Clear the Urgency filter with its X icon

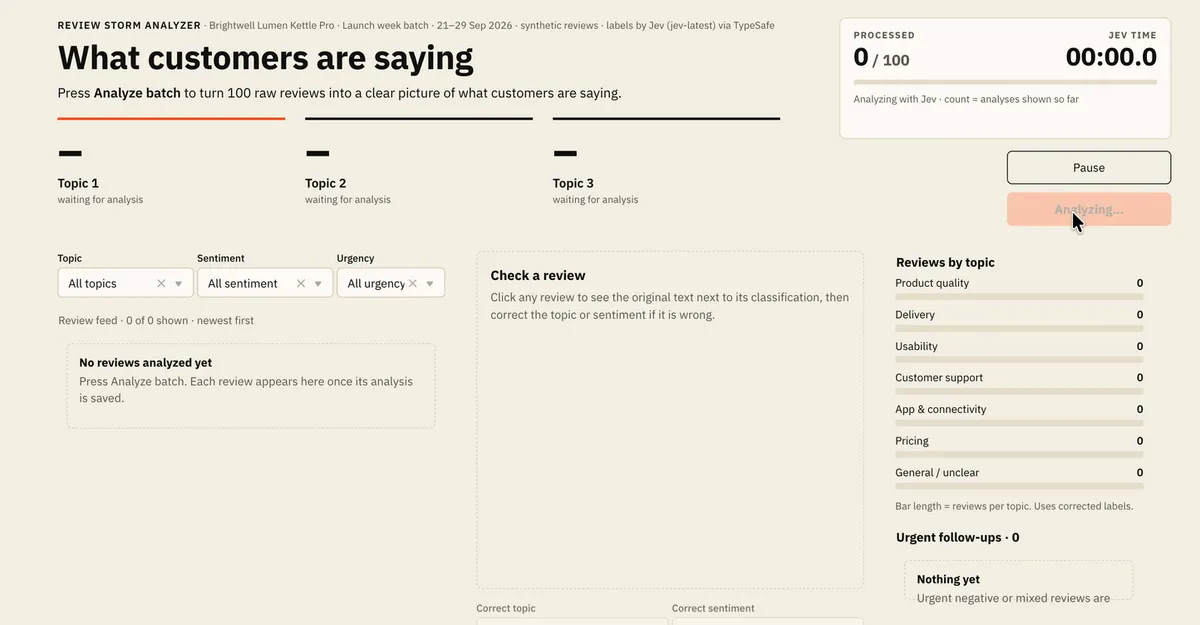(x=414, y=284)
